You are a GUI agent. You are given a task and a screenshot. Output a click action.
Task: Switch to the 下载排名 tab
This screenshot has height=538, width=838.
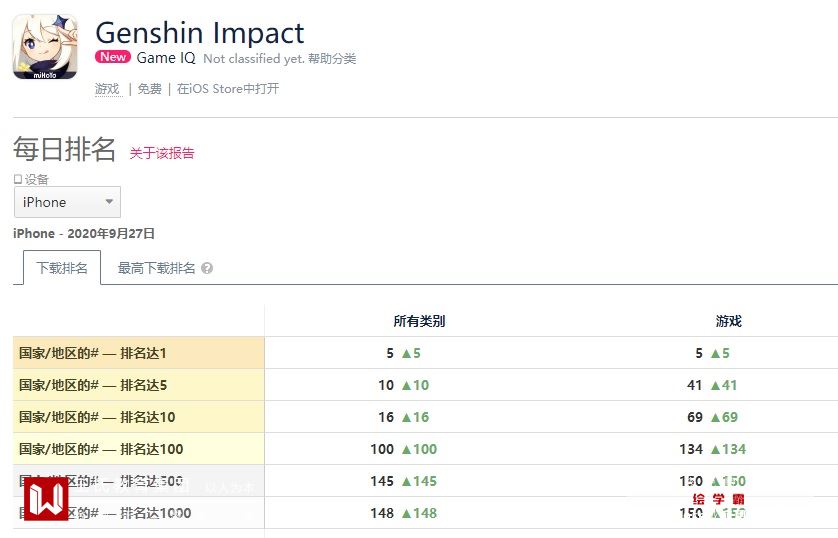pyautogui.click(x=62, y=268)
